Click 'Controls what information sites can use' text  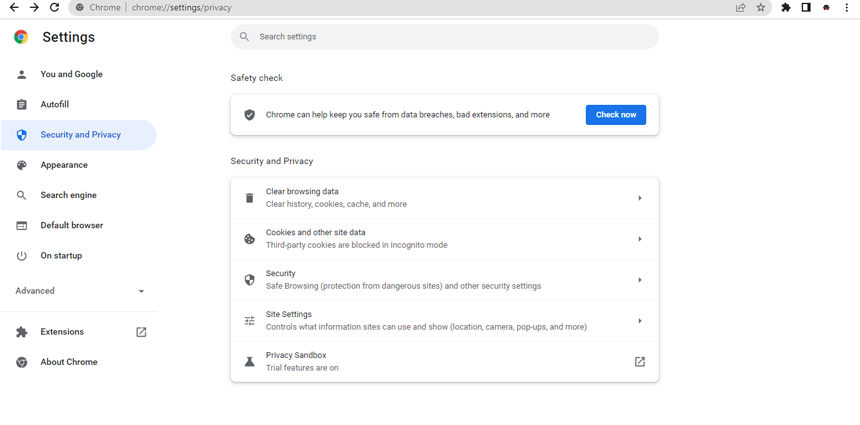[x=426, y=327]
